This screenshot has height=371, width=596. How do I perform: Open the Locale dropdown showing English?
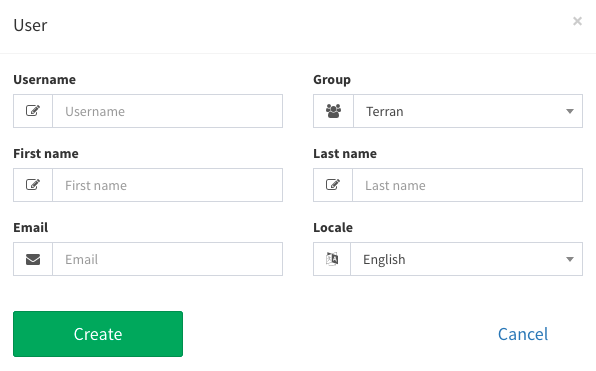pos(466,259)
